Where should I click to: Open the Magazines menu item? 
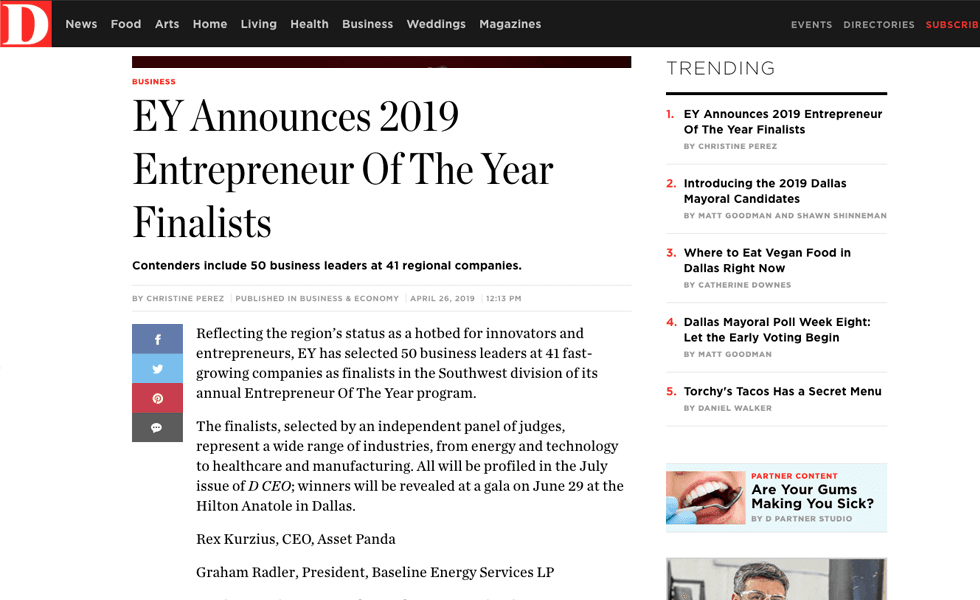point(510,24)
